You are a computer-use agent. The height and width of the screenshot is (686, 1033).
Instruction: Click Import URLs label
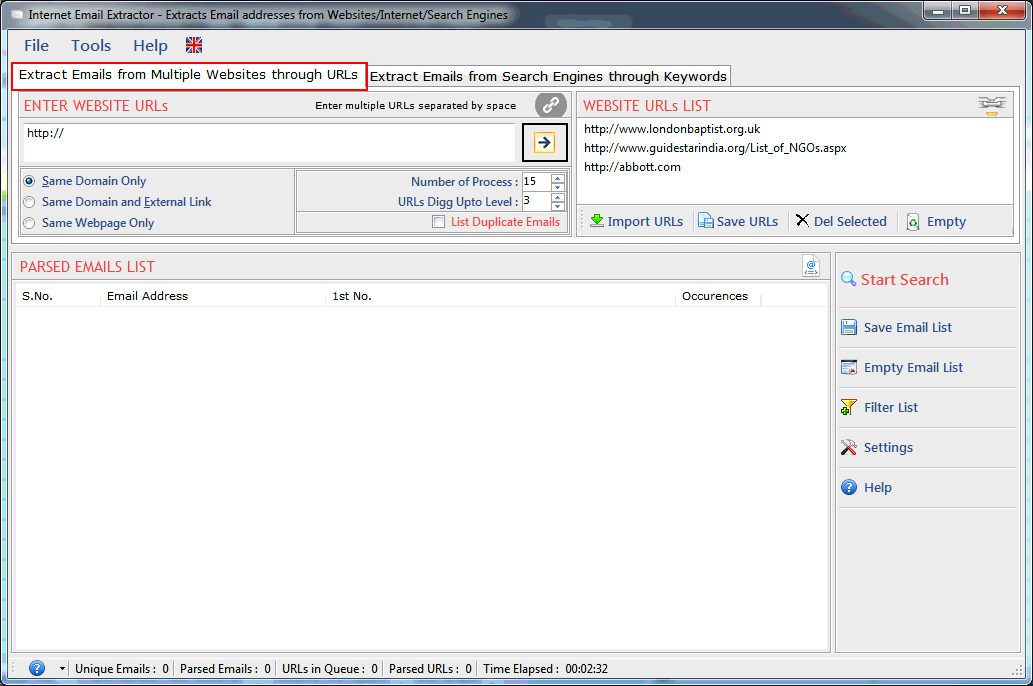(645, 221)
